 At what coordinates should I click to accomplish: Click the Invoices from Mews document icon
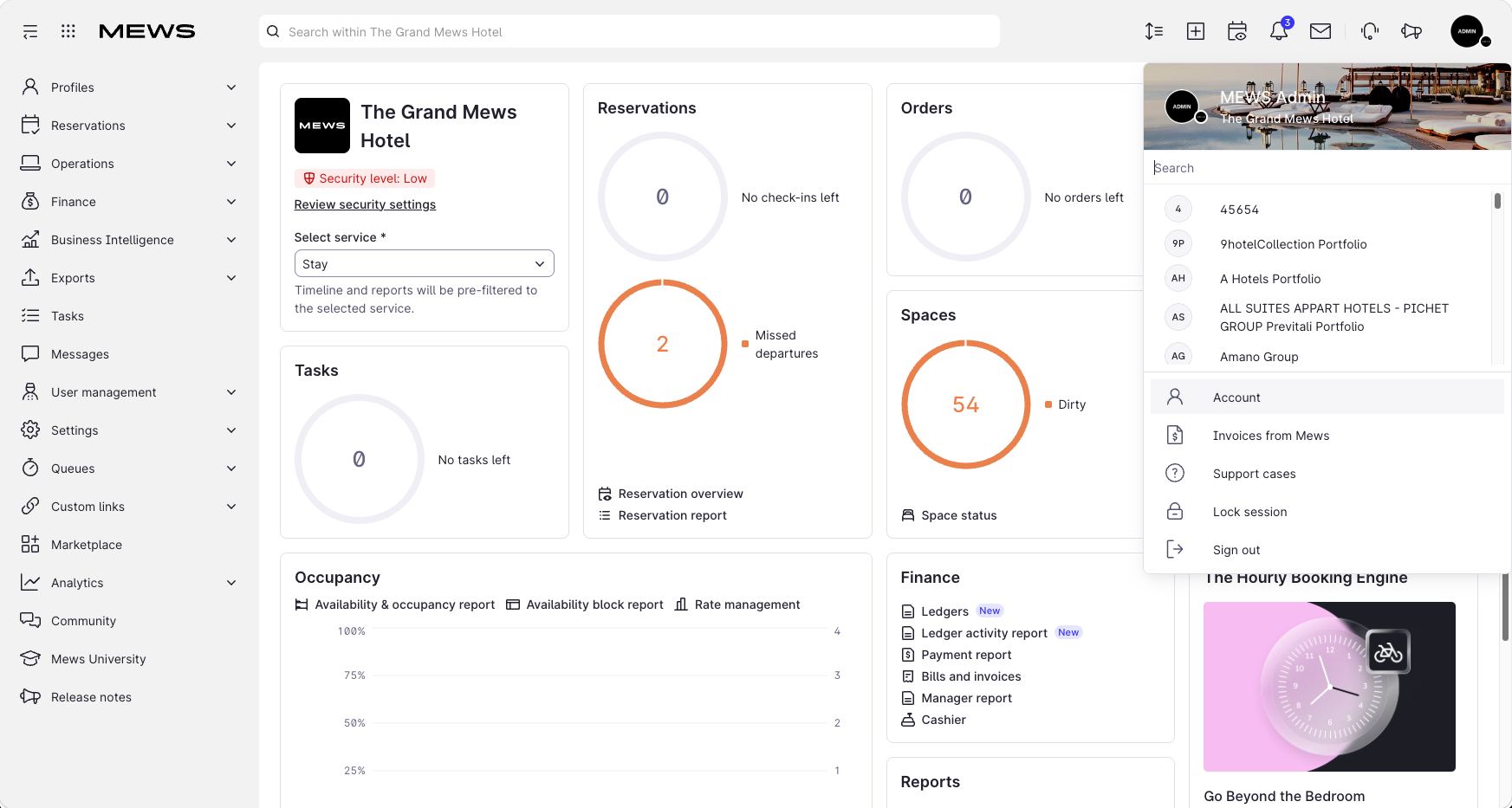(x=1175, y=436)
